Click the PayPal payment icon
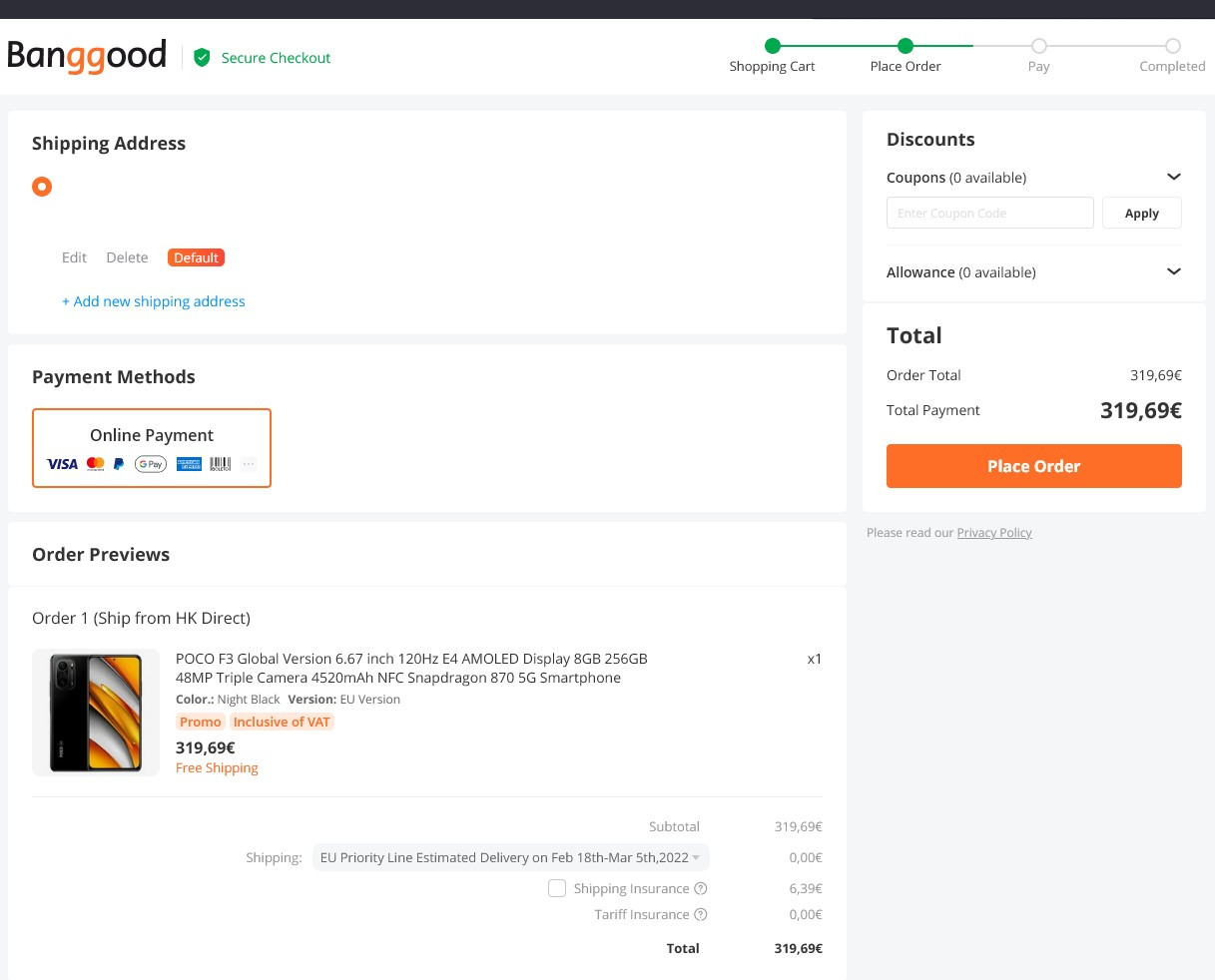Screen dimensions: 1215x980 [x=119, y=464]
